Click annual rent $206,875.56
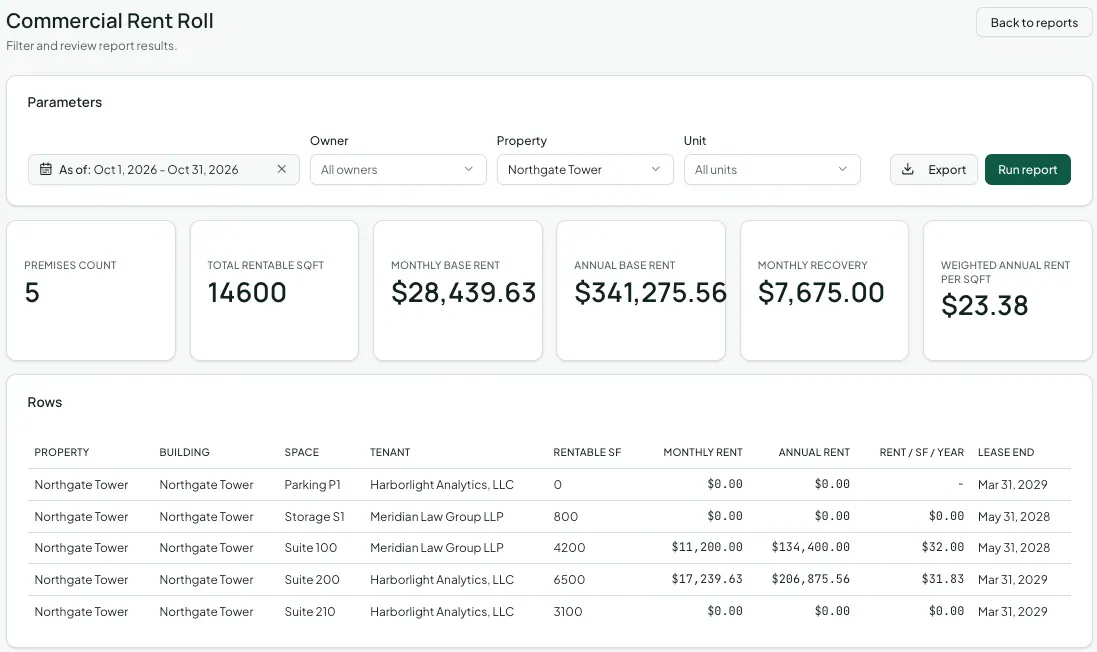Screen dimensions: 1097x652 [x=810, y=579]
